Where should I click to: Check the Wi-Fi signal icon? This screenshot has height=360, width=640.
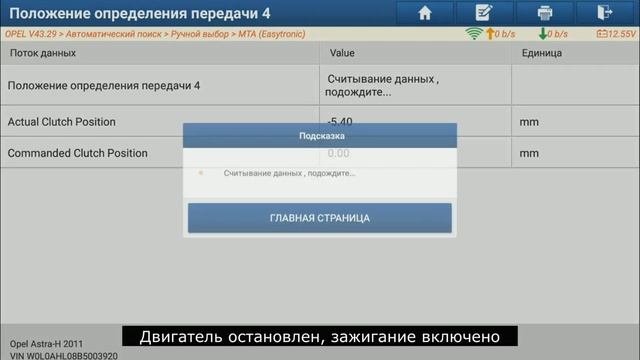(474, 33)
